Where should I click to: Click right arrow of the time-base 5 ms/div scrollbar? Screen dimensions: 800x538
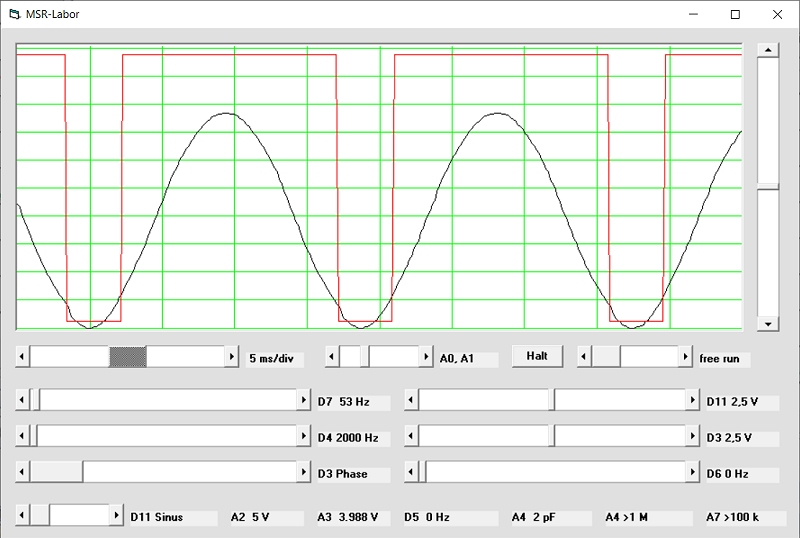232,357
